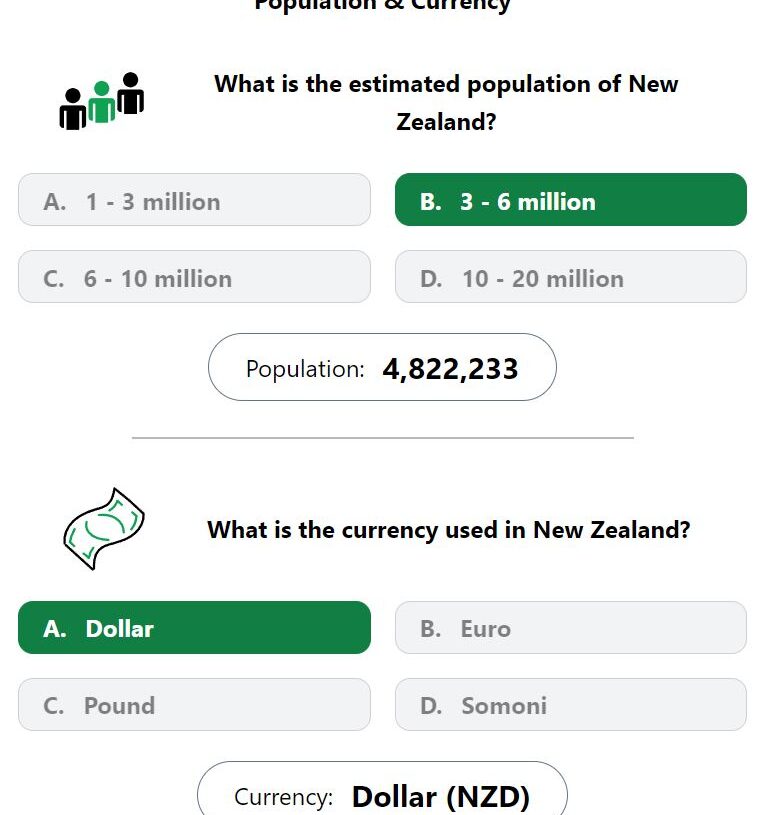Viewport: 767px width, 815px height.
Task: Click the horizontal divider between questions
Action: (x=382, y=438)
